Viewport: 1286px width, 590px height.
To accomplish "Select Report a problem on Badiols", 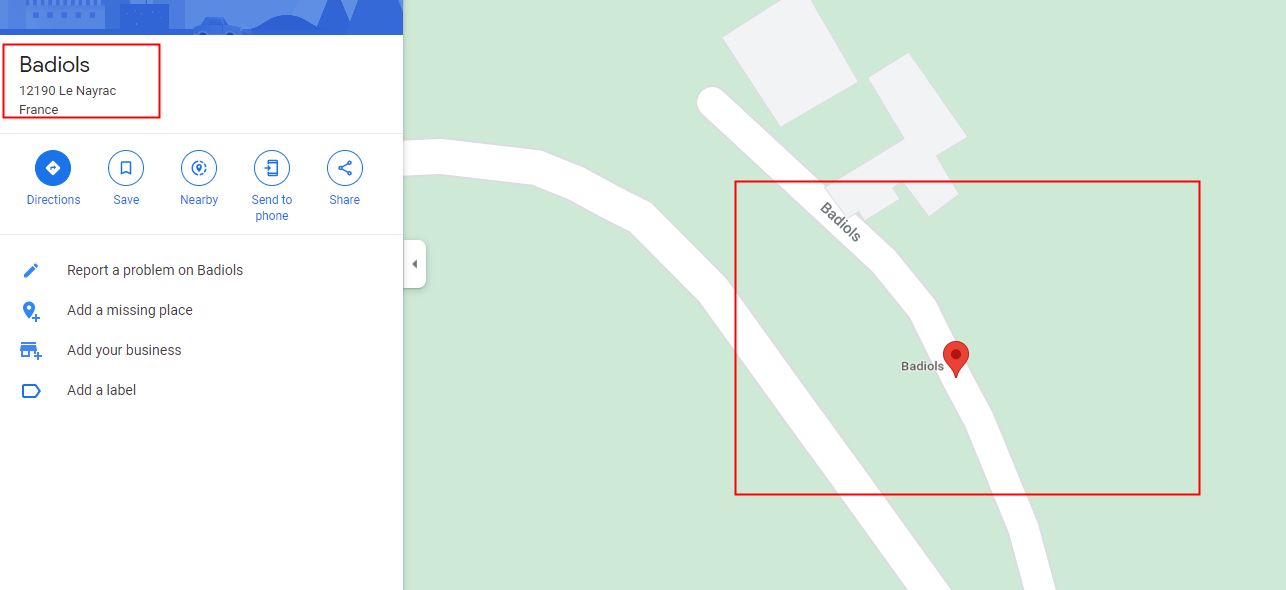I will tap(155, 270).
